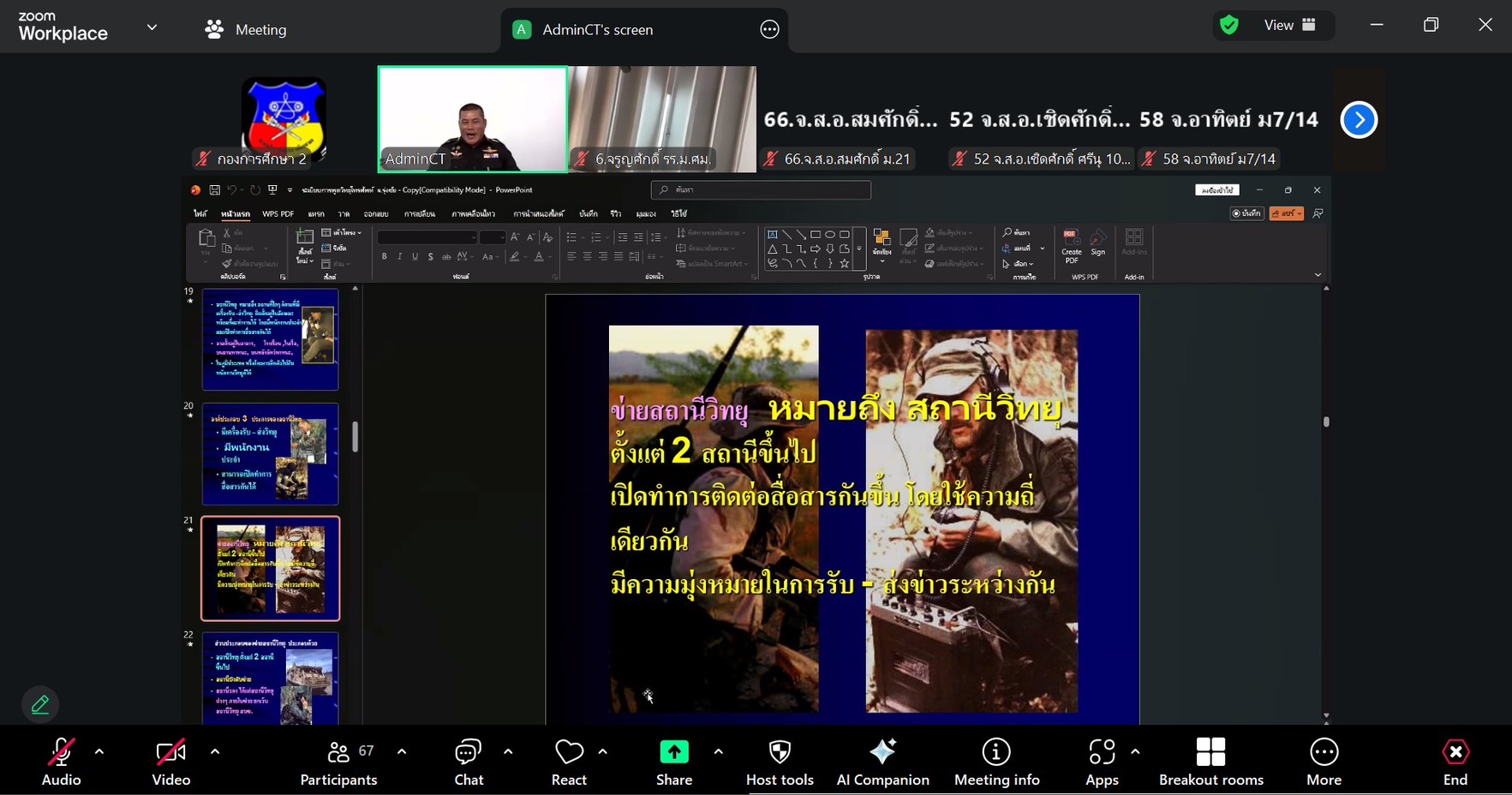The image size is (1512, 795).
Task: Expand audio options arrow next to Audio
Action: pyautogui.click(x=99, y=752)
